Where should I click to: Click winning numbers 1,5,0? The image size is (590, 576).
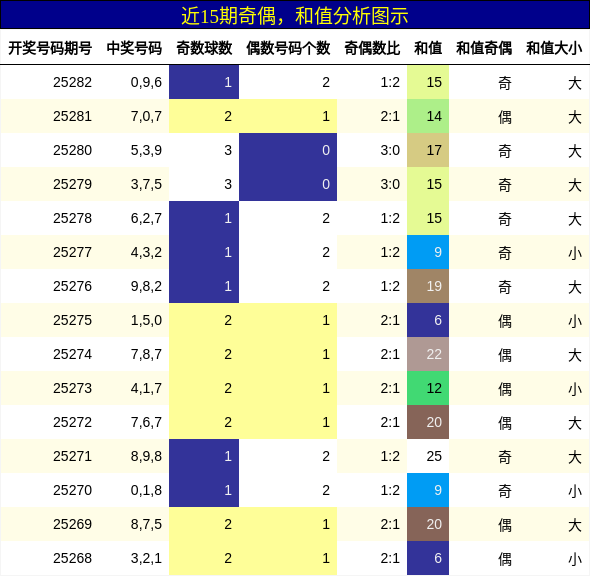[146, 320]
